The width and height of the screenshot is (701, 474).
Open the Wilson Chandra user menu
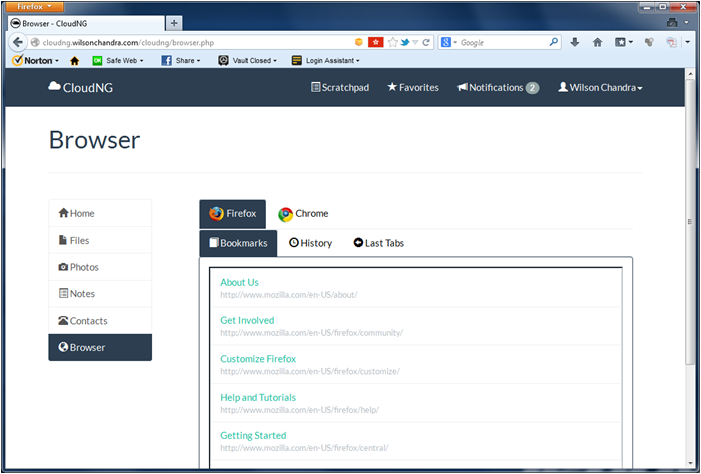point(600,87)
